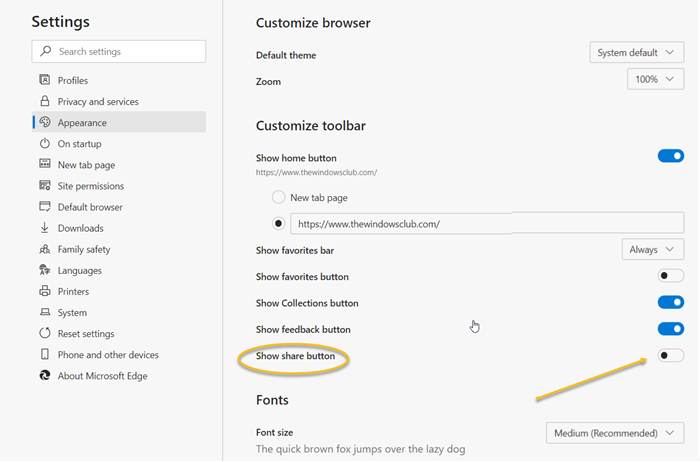Go to the Family safety section
The image size is (700, 462).
pos(84,249)
